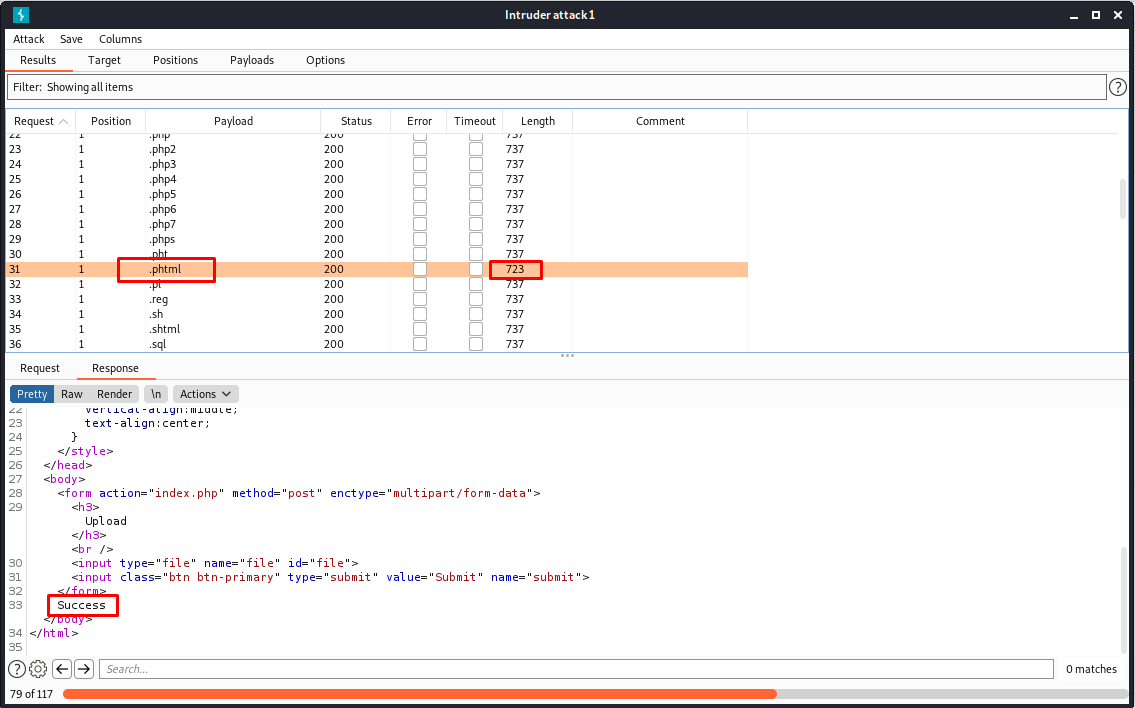Open search settings gear icon
The height and width of the screenshot is (708, 1135).
click(38, 669)
